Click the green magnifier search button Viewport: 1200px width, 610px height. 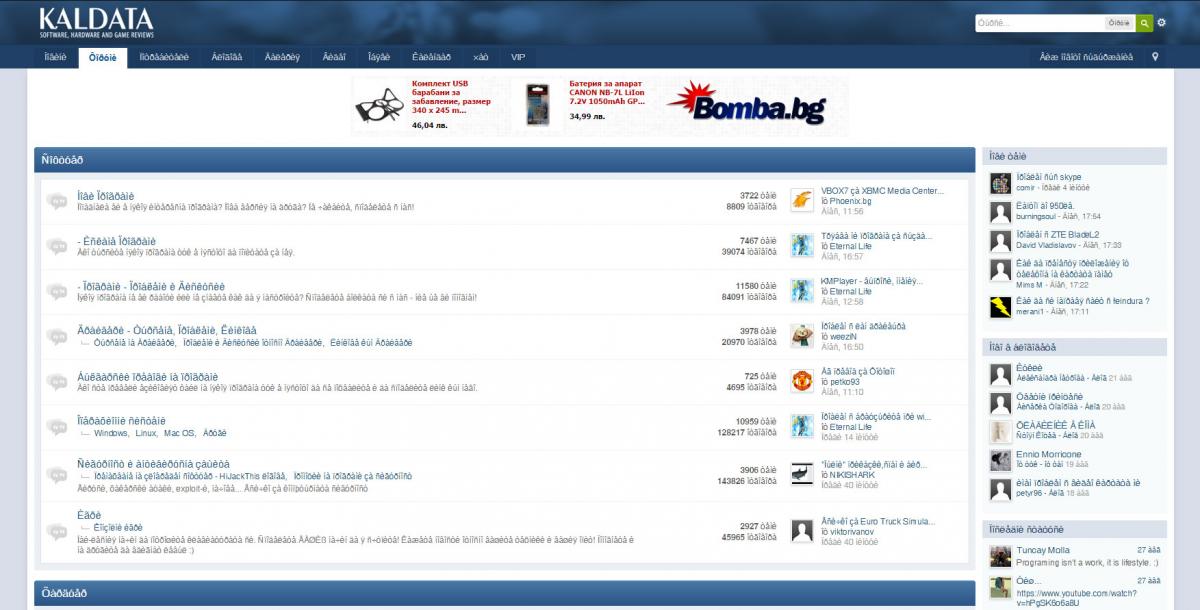click(1144, 22)
